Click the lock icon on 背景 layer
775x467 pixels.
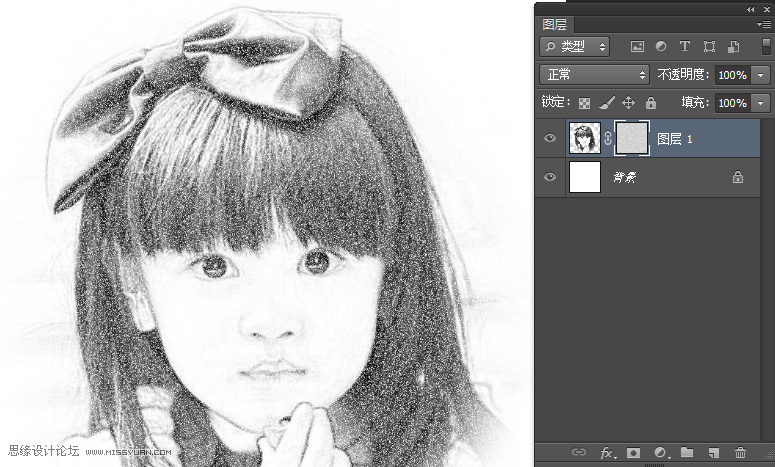click(738, 177)
